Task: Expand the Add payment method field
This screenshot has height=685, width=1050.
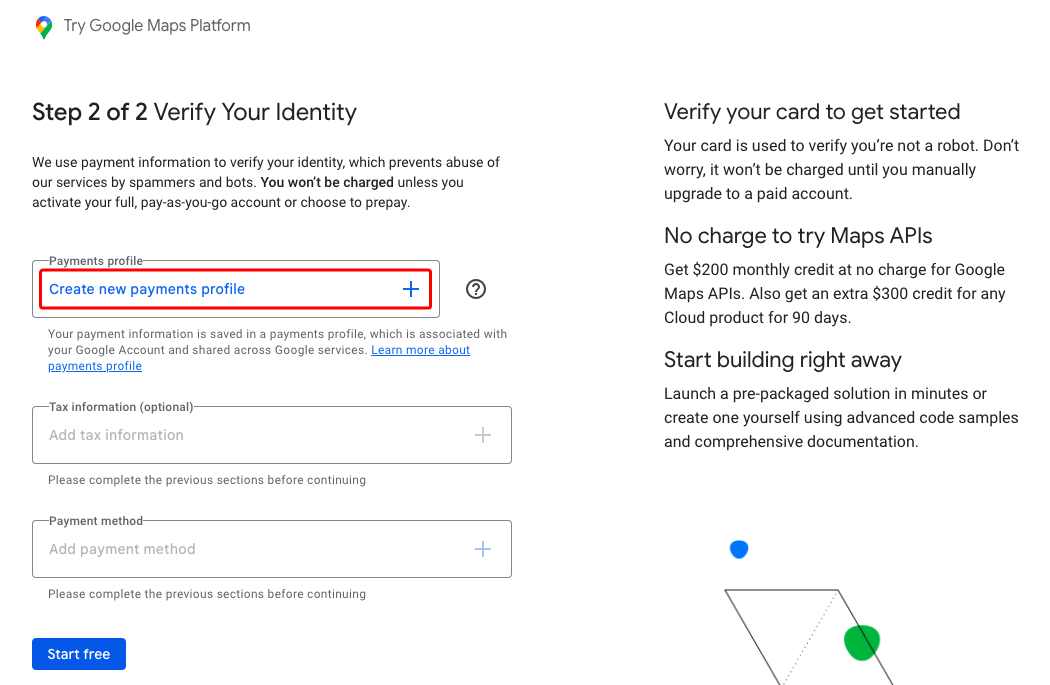Action: pyautogui.click(x=272, y=549)
